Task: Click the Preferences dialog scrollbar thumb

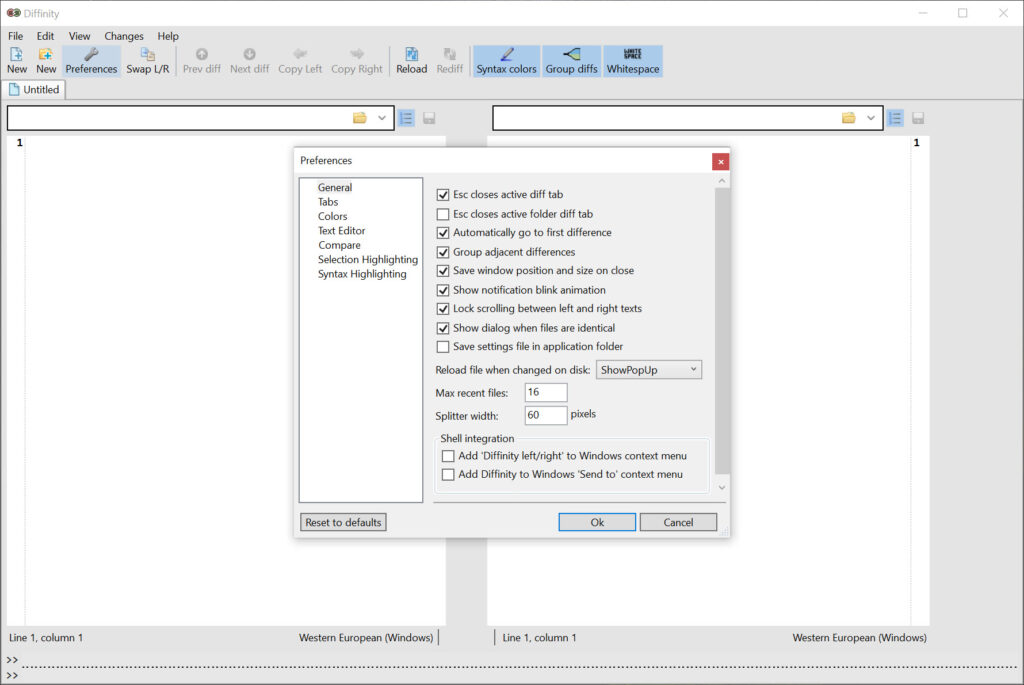Action: click(722, 331)
